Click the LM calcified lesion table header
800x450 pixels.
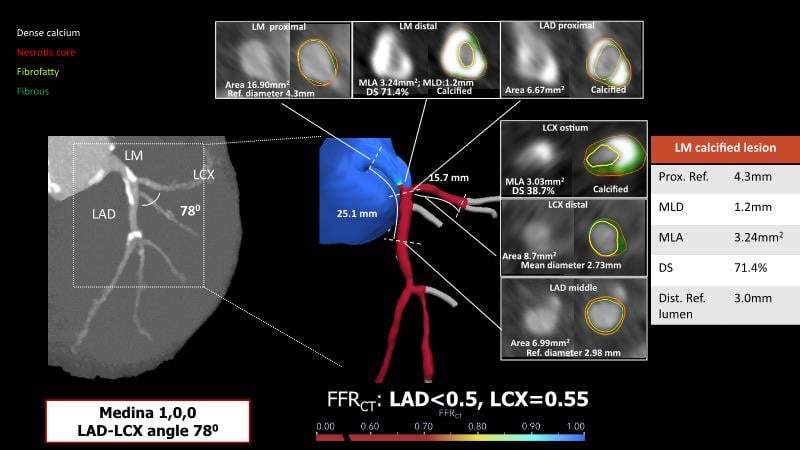[725, 148]
